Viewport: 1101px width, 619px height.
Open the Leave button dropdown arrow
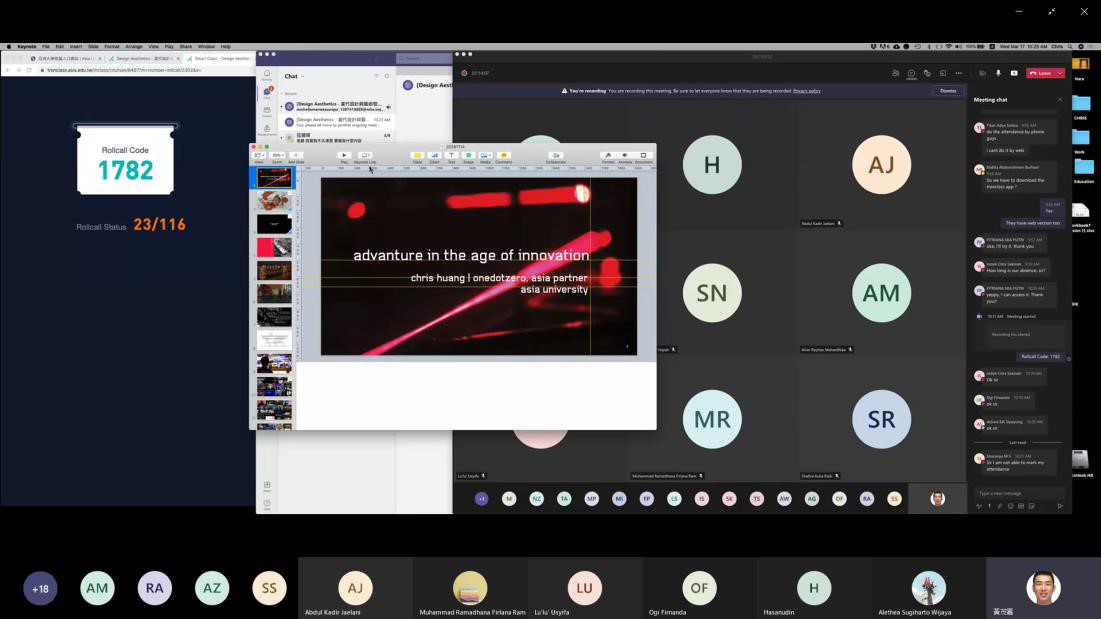[x=1060, y=73]
